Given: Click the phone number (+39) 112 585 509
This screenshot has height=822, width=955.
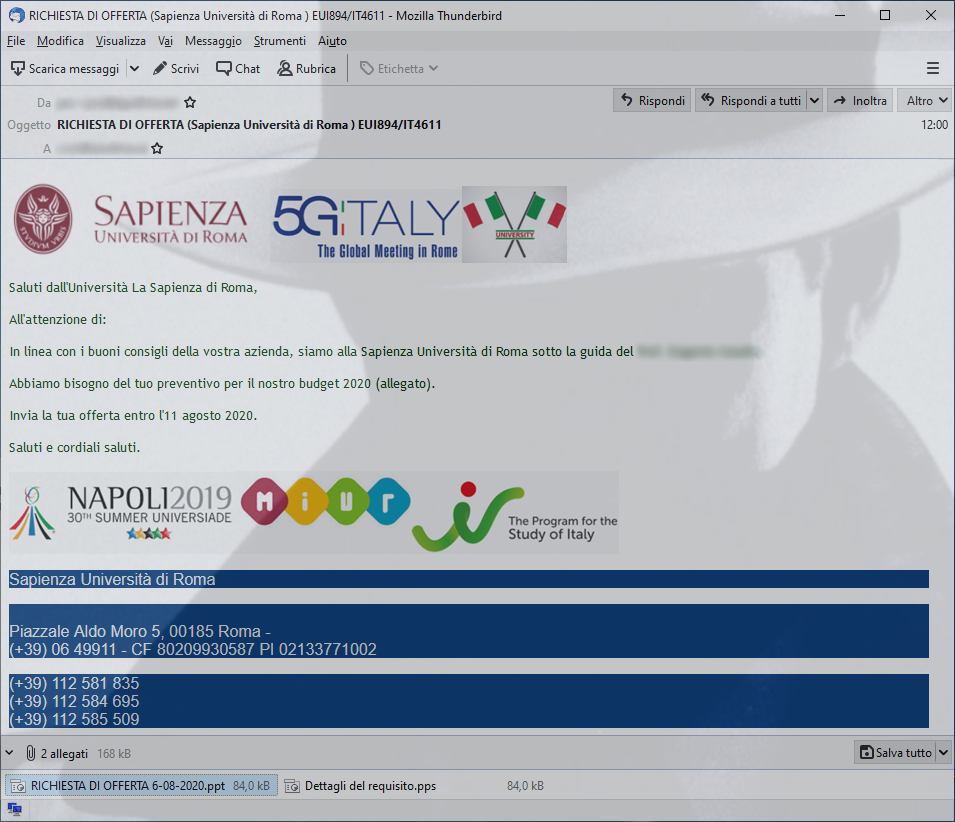Looking at the screenshot, I should click(x=74, y=719).
